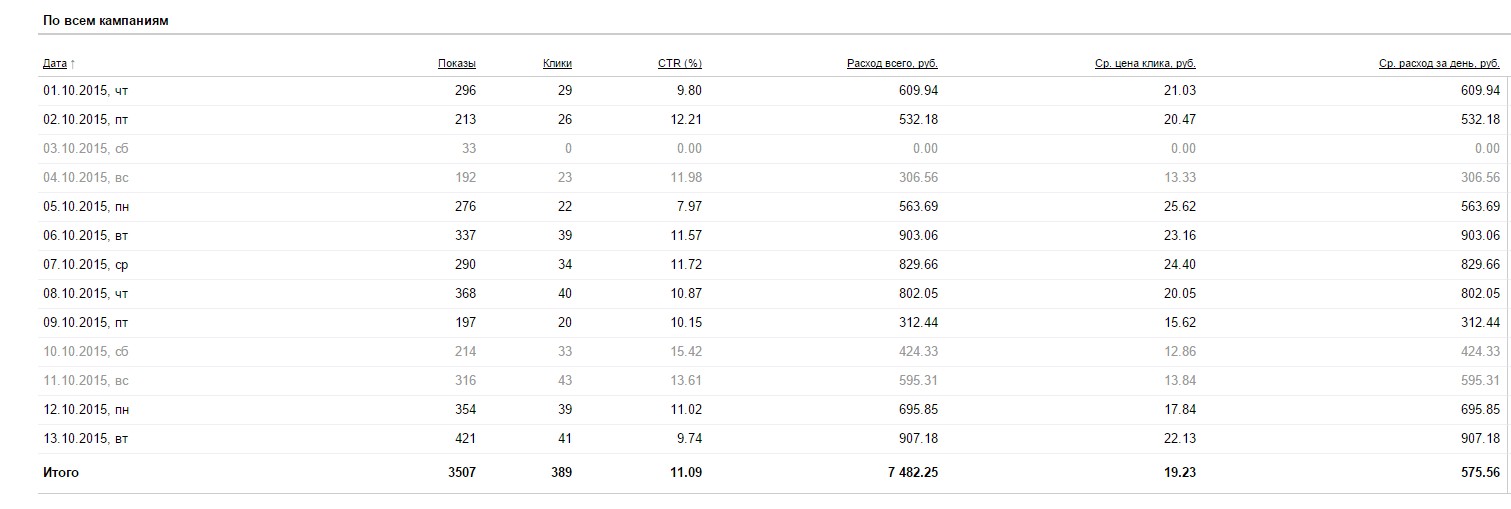Sort by Ср. расход за день header
The image size is (1511, 509).
(x=1439, y=64)
